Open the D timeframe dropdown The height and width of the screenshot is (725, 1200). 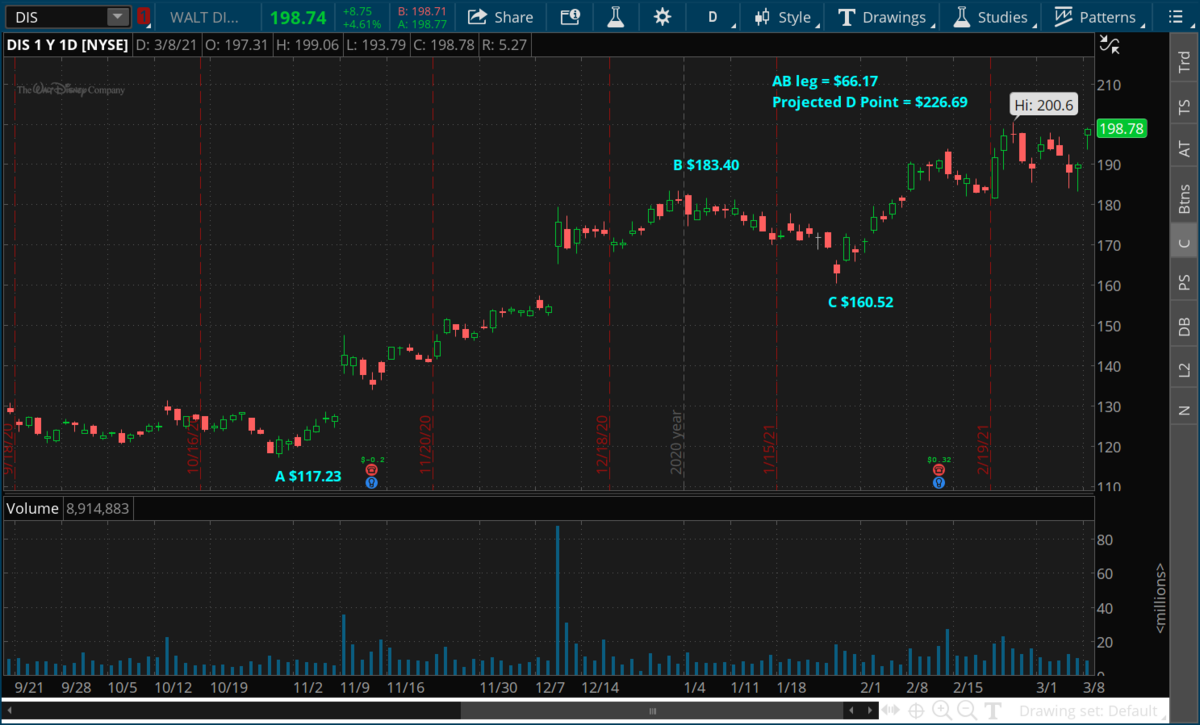(x=713, y=17)
